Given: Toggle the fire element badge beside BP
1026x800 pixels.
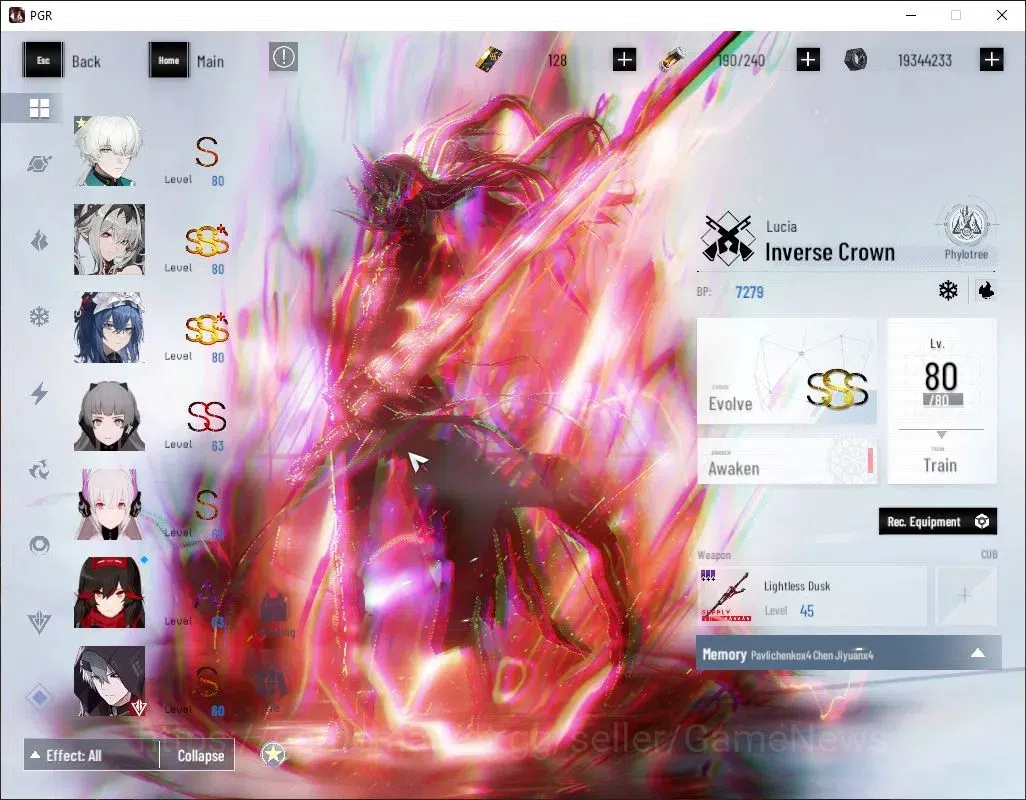Looking at the screenshot, I should (985, 290).
